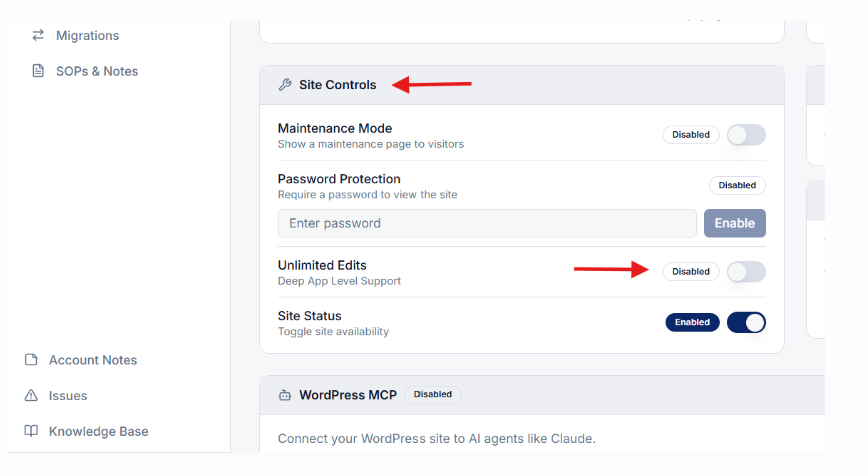Click the Enable password protection button
Screen dimensions: 868x476
coord(735,223)
